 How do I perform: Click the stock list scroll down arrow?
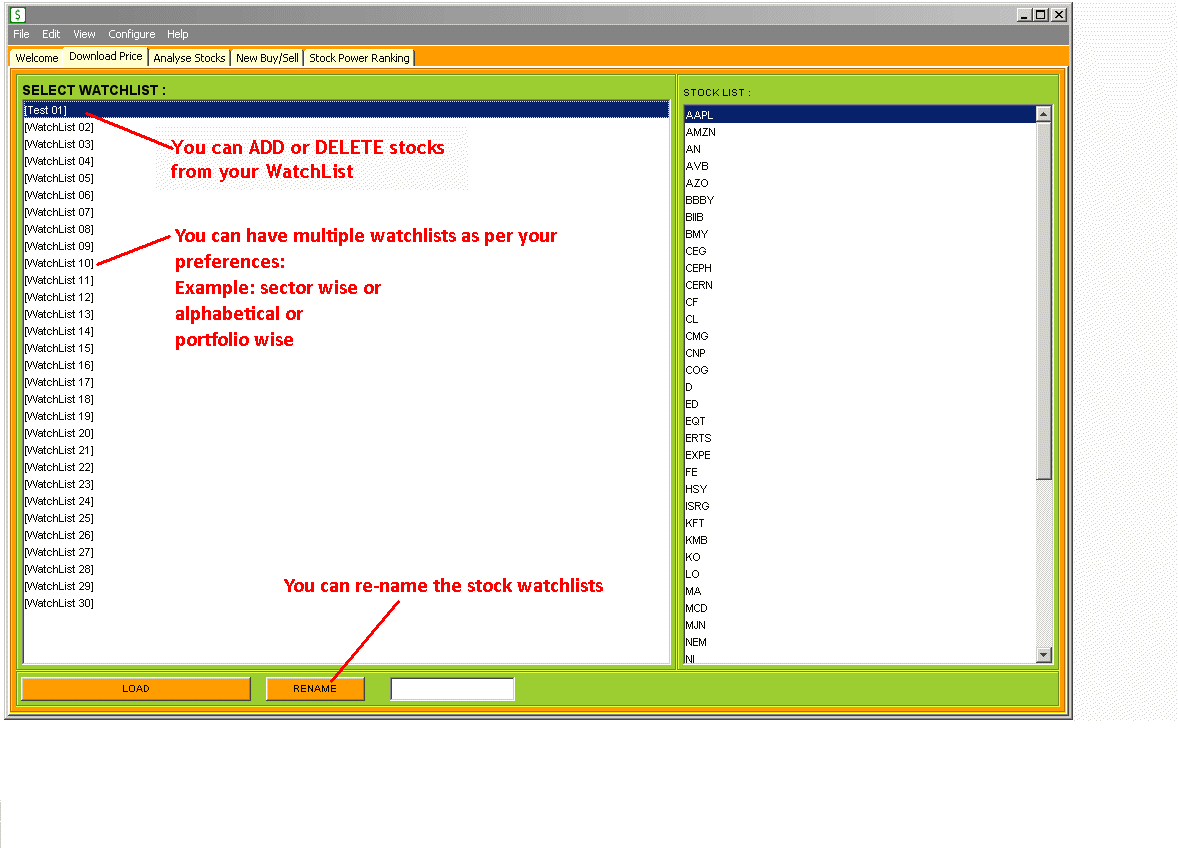point(1043,655)
